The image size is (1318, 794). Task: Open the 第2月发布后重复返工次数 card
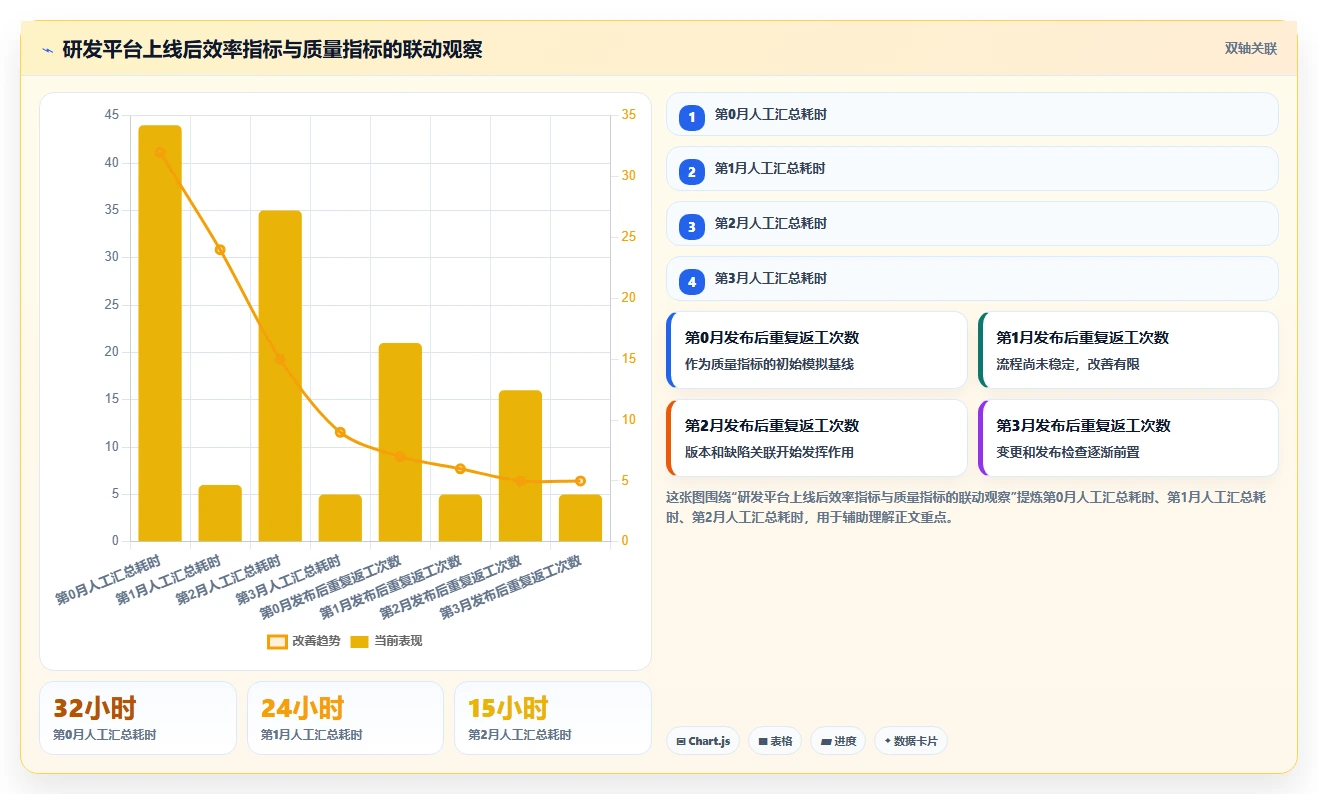(816, 438)
